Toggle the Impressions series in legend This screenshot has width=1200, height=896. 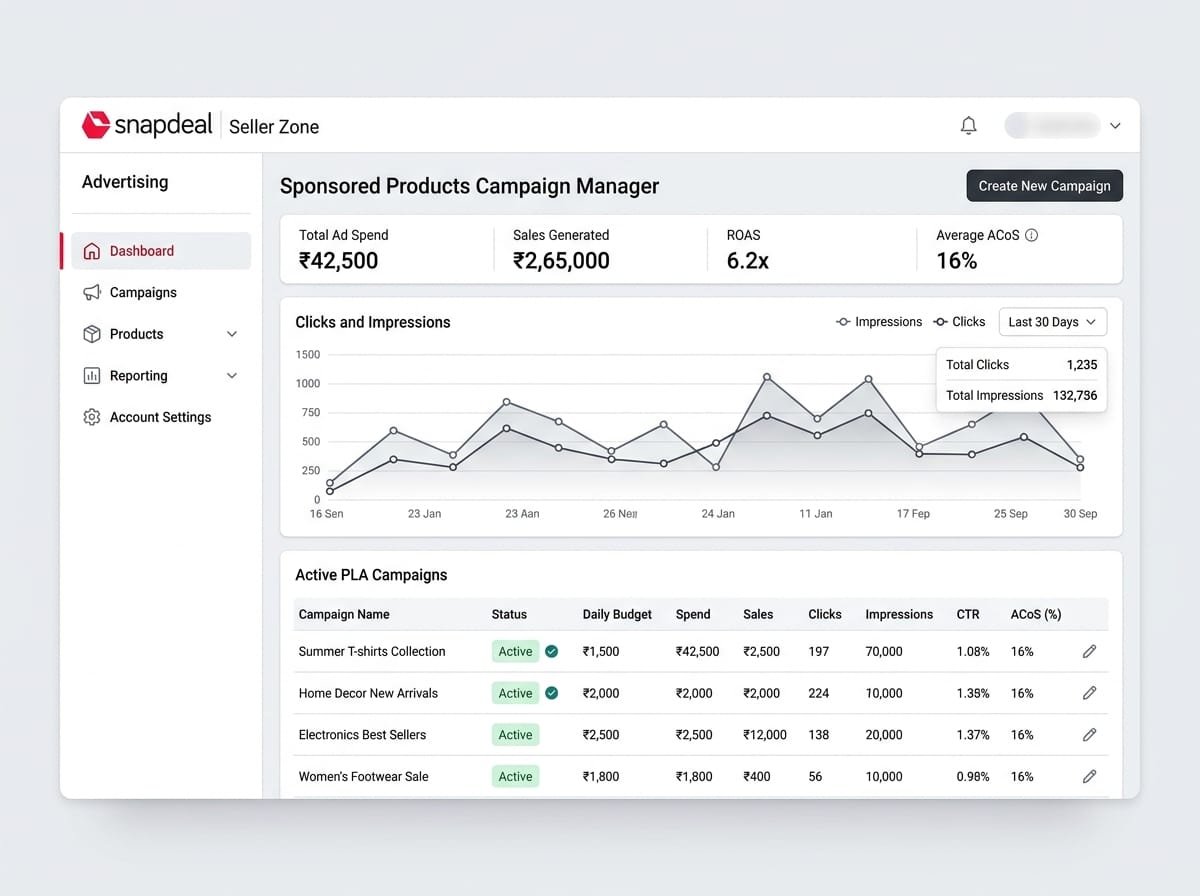pos(879,322)
